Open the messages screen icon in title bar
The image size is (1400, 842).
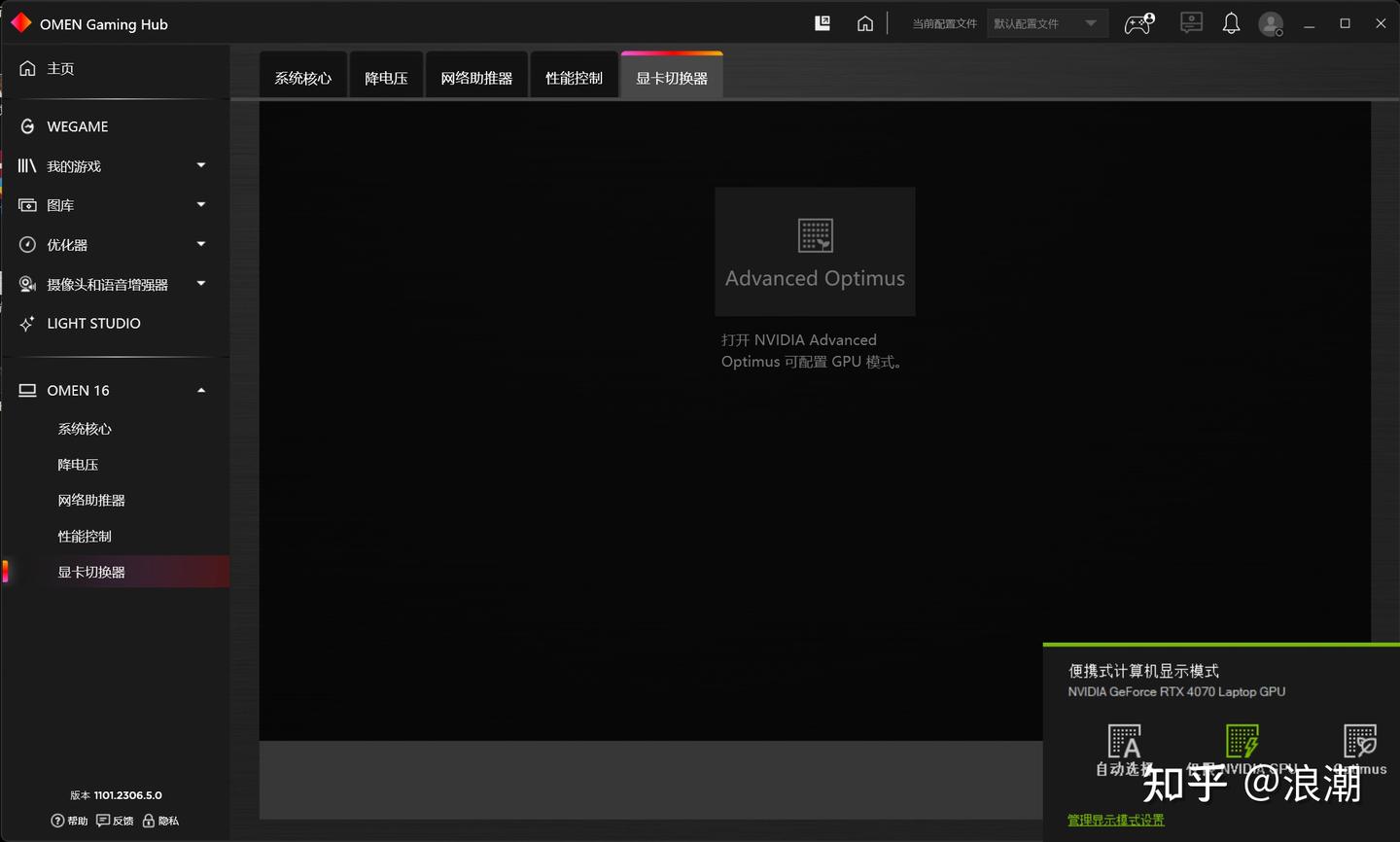click(1191, 23)
